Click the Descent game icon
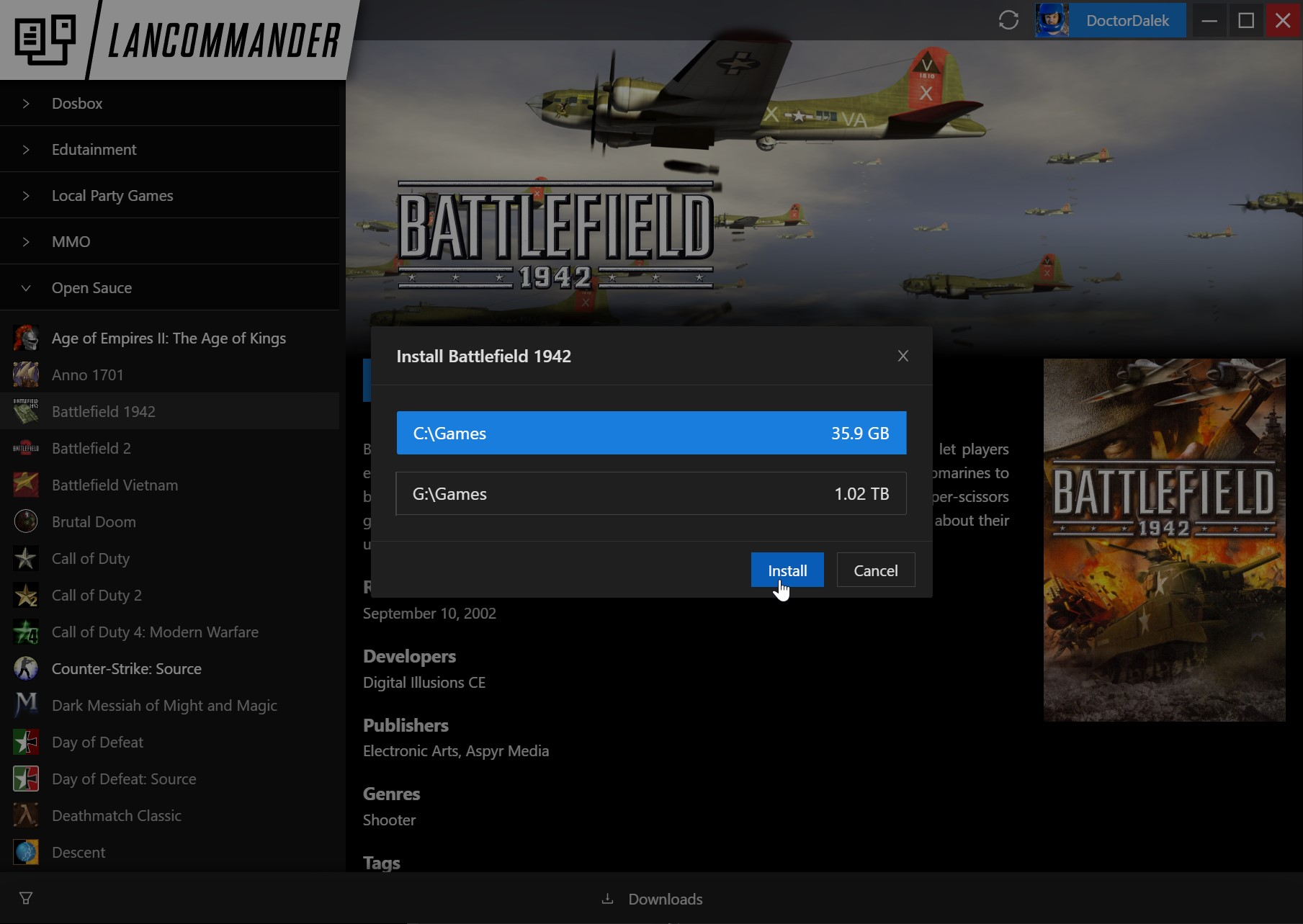The width and height of the screenshot is (1303, 924). pyautogui.click(x=25, y=852)
